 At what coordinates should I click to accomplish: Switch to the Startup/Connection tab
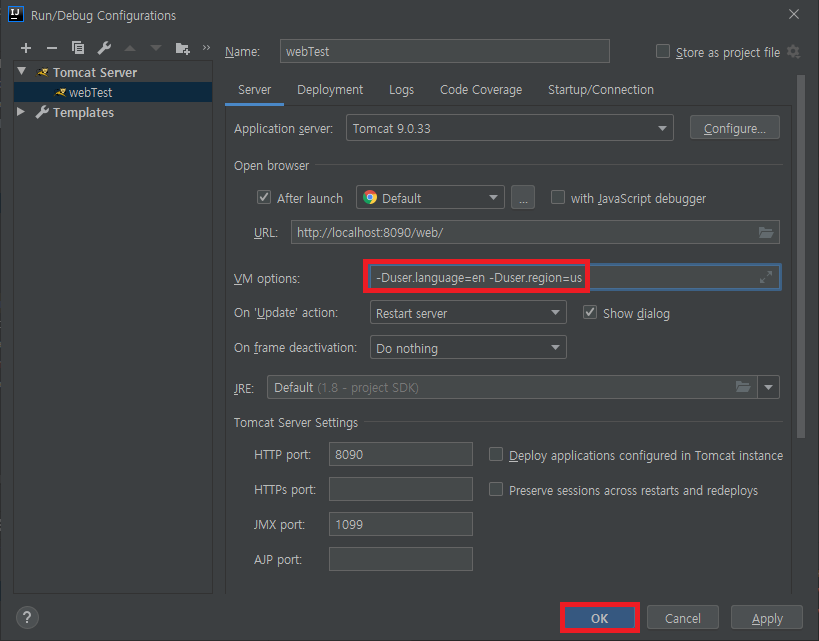click(x=601, y=90)
